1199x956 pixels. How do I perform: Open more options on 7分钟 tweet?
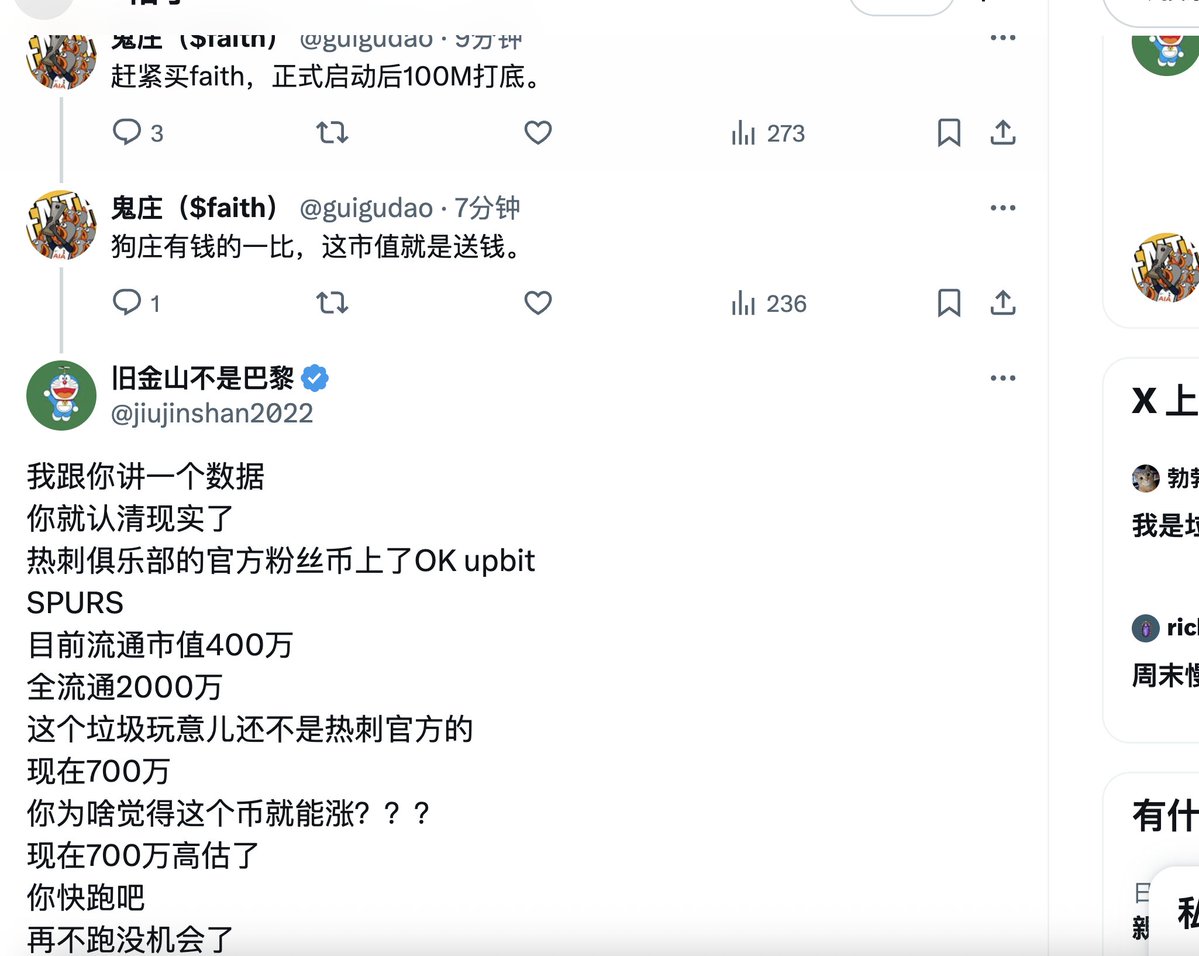pos(1002,207)
